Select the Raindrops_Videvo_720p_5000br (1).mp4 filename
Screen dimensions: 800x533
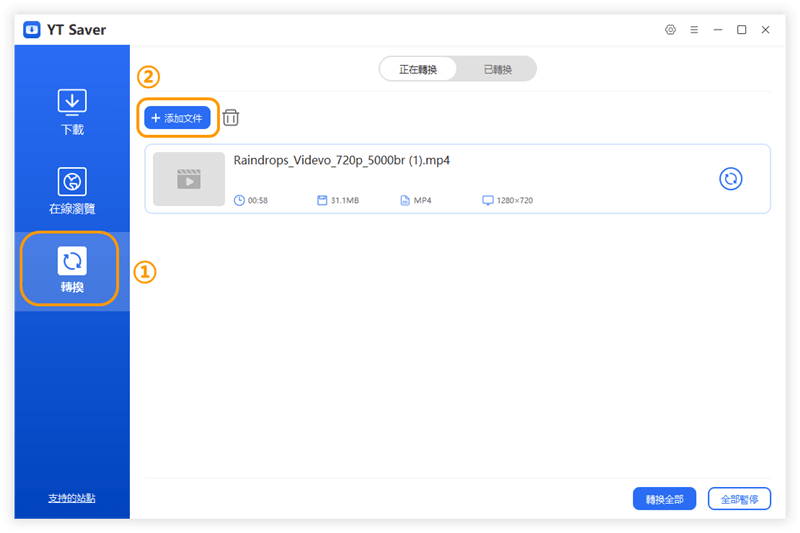pyautogui.click(x=341, y=160)
